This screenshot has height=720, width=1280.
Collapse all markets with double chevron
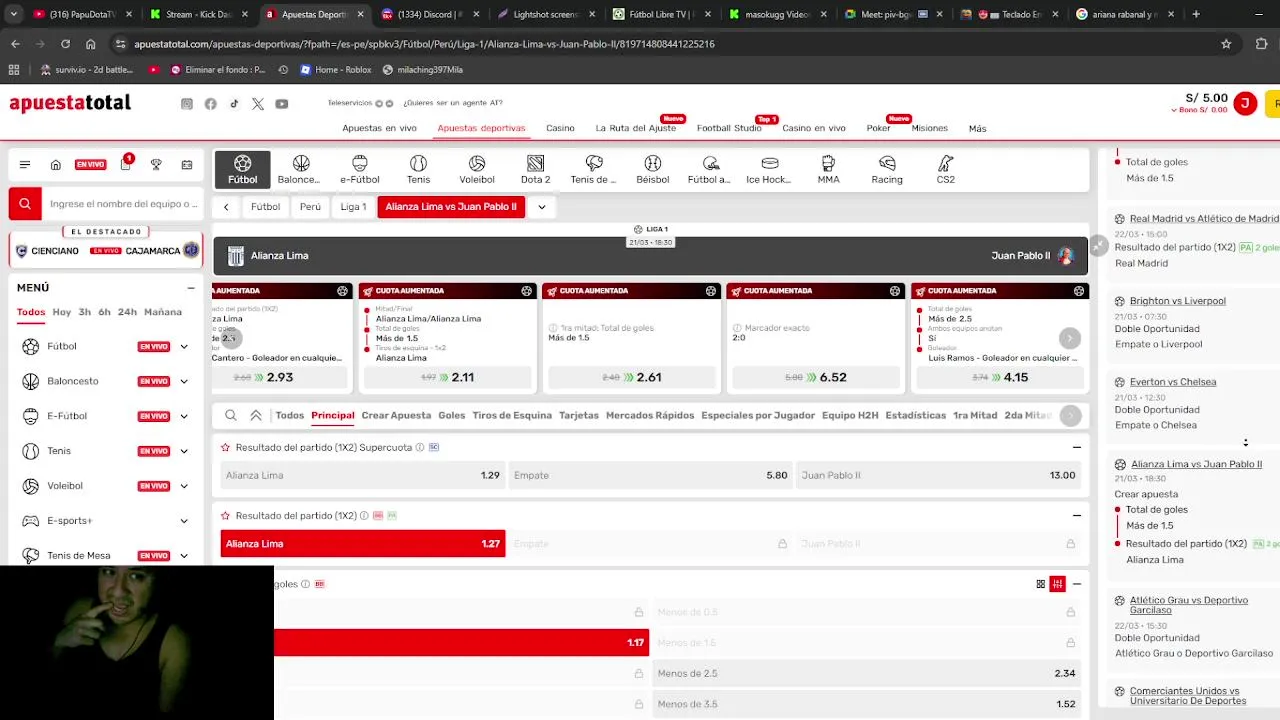tap(256, 415)
